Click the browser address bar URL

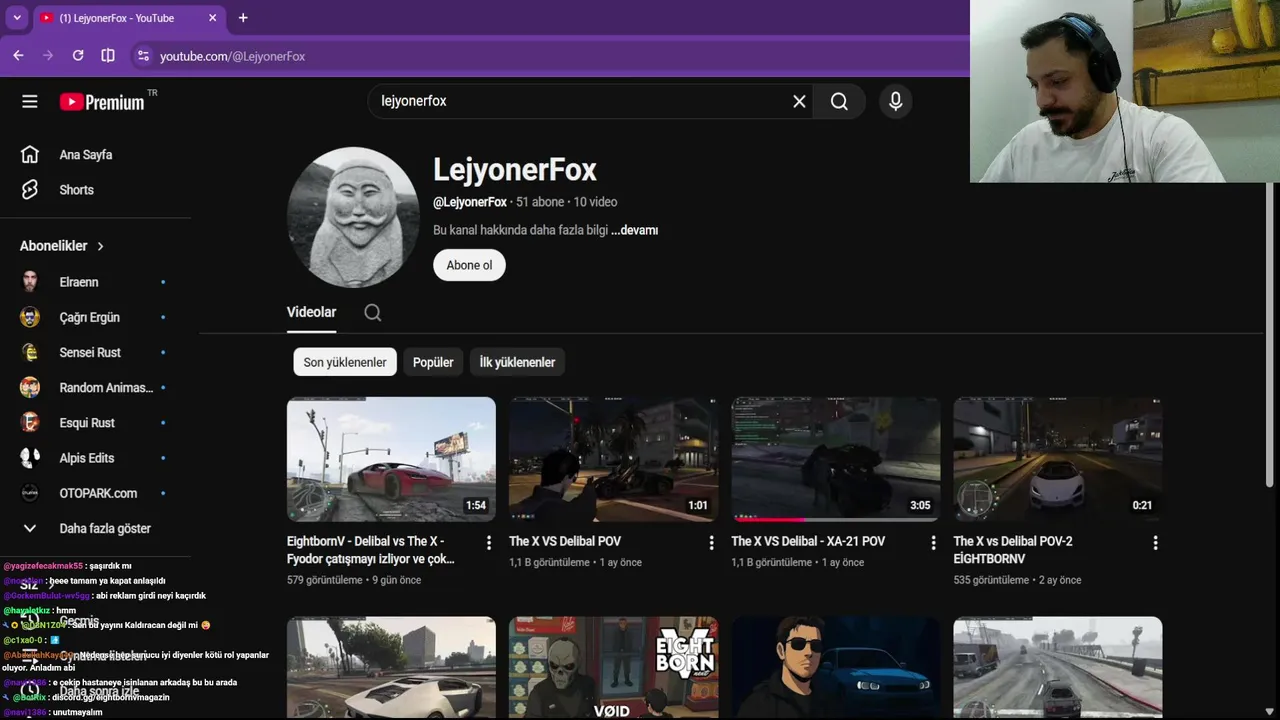point(232,56)
